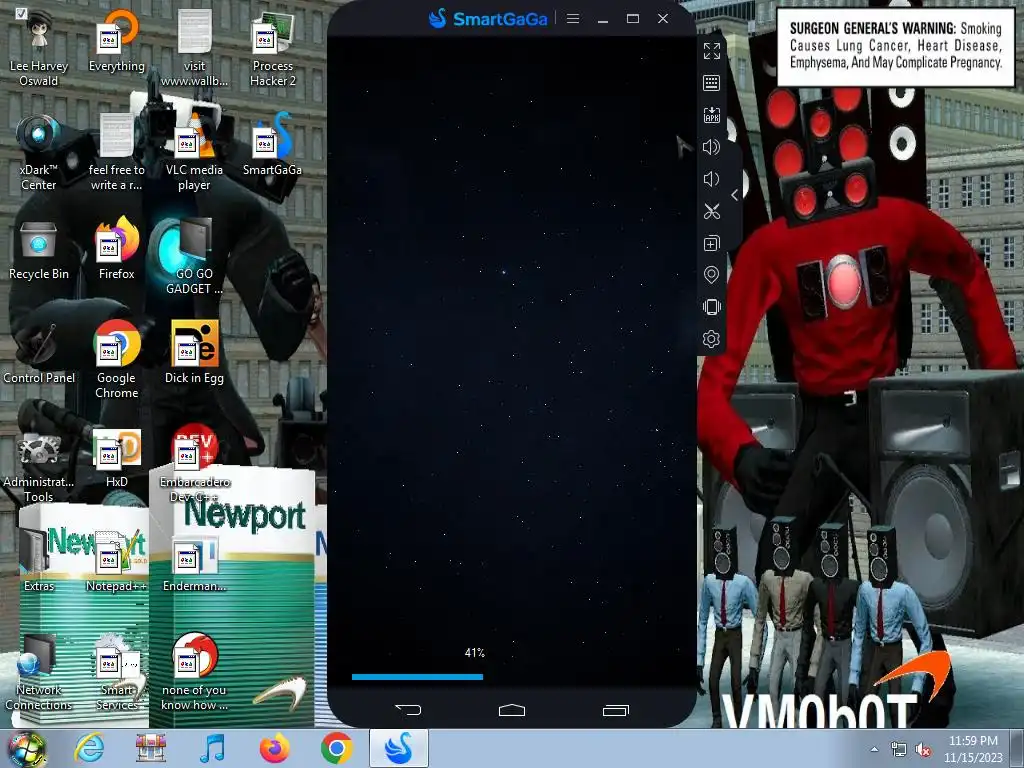This screenshot has height=768, width=1024.
Task: Click the scissors screenshot icon in SmartGaGa
Action: click(712, 211)
